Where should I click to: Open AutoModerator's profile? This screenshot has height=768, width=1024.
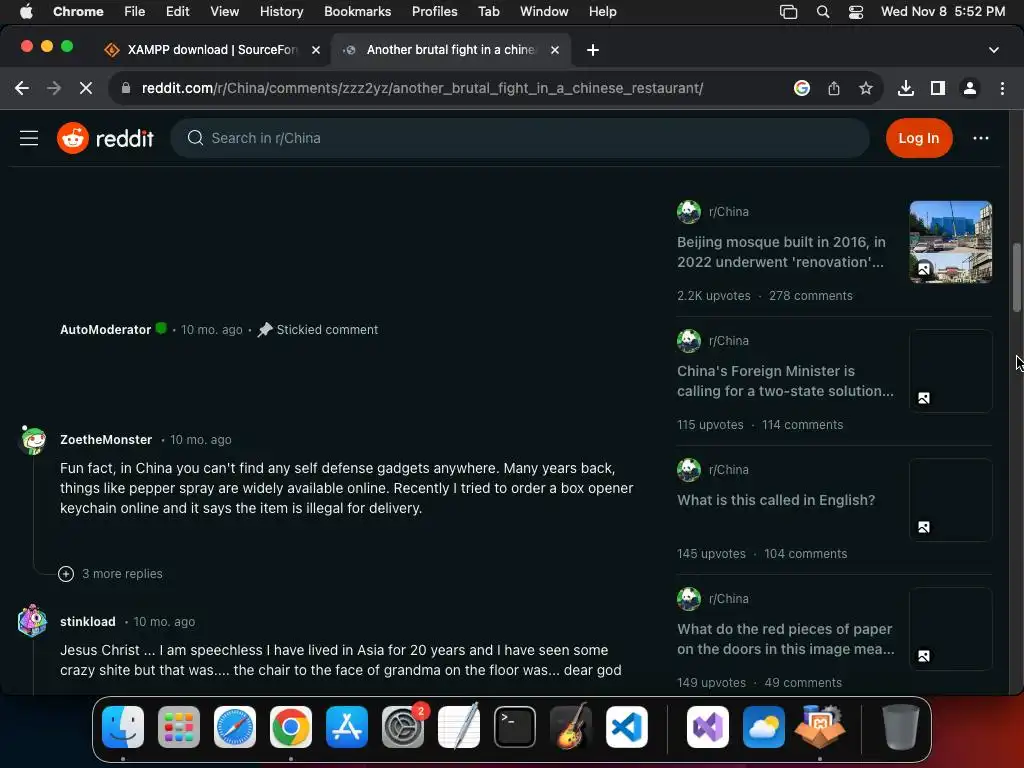point(105,330)
